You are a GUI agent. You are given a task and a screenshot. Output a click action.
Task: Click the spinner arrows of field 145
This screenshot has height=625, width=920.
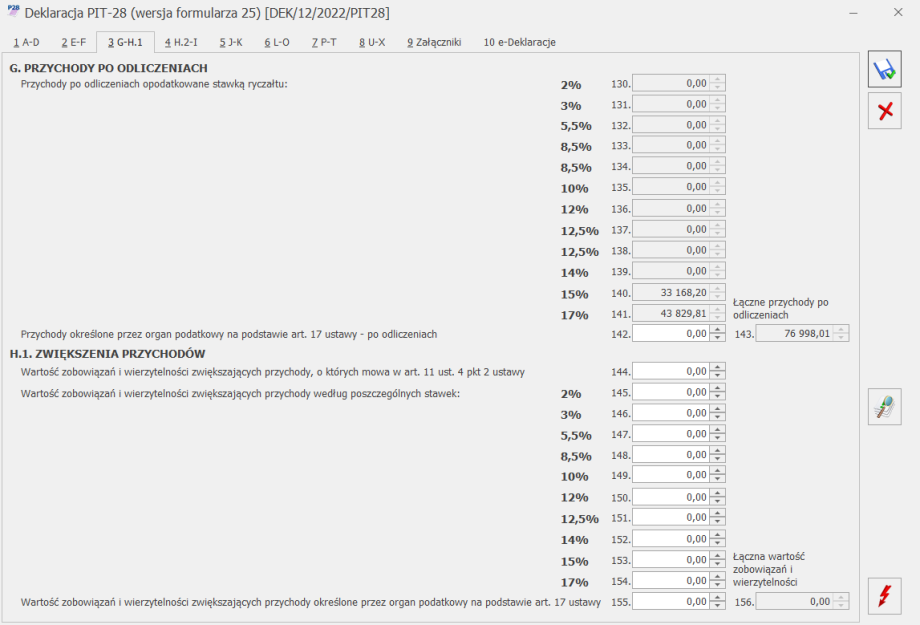point(718,392)
